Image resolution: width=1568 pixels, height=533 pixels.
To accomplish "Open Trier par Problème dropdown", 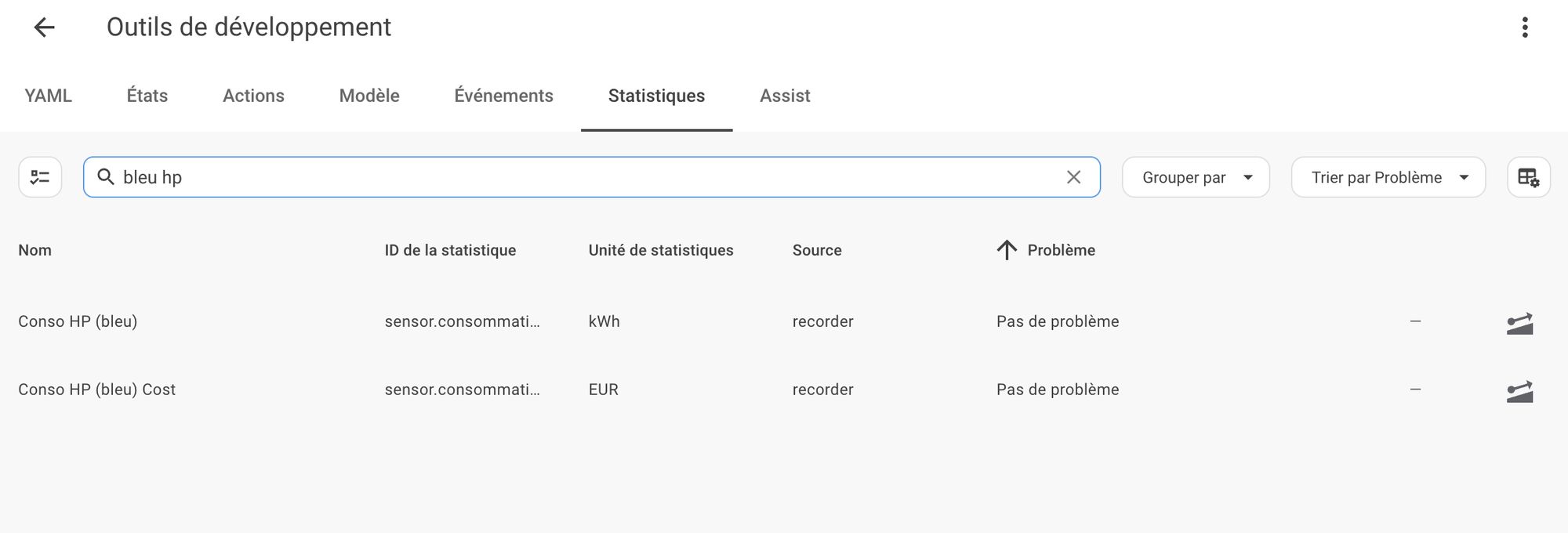I will [1388, 177].
